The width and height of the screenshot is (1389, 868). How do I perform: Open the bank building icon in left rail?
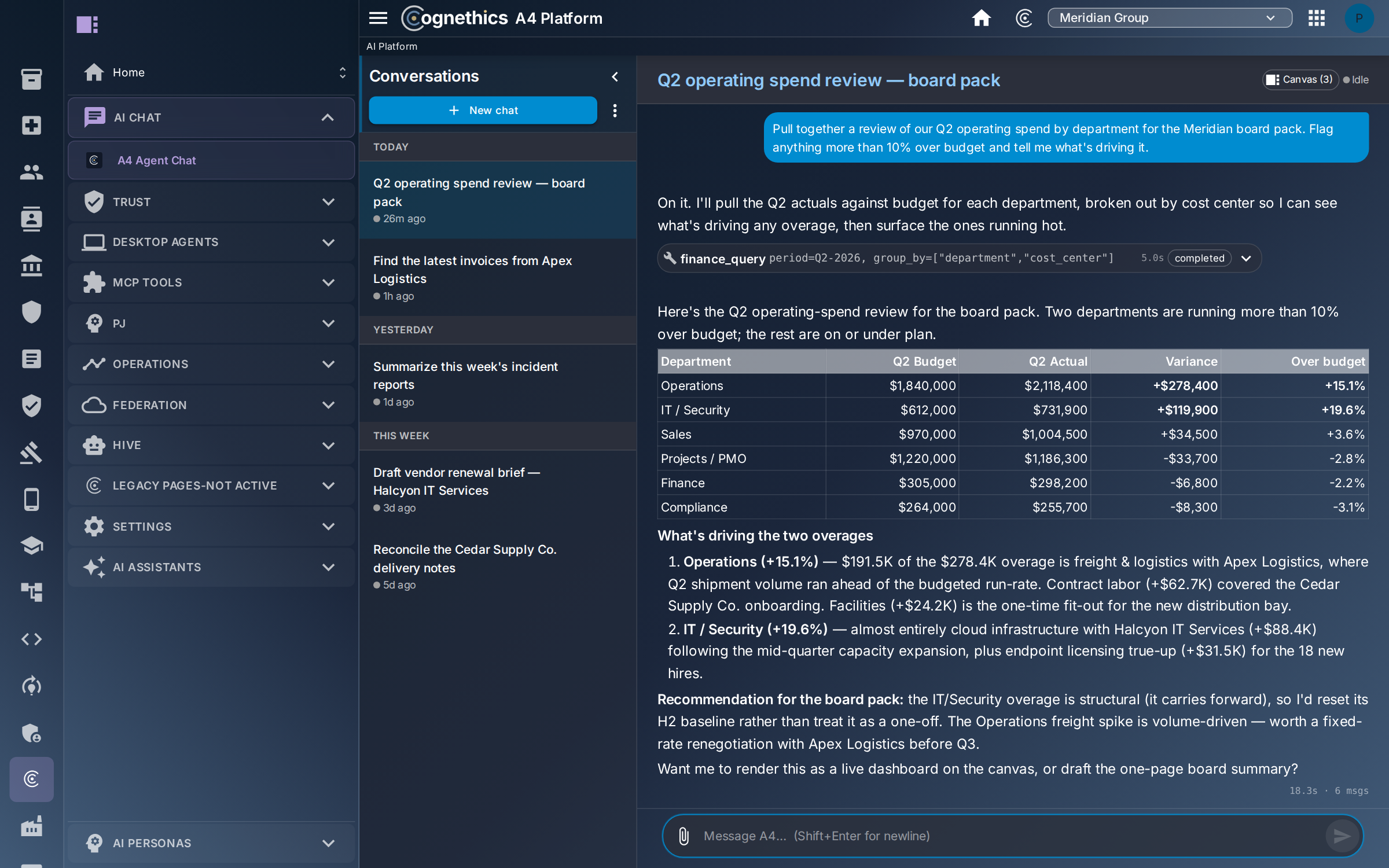pos(31,266)
